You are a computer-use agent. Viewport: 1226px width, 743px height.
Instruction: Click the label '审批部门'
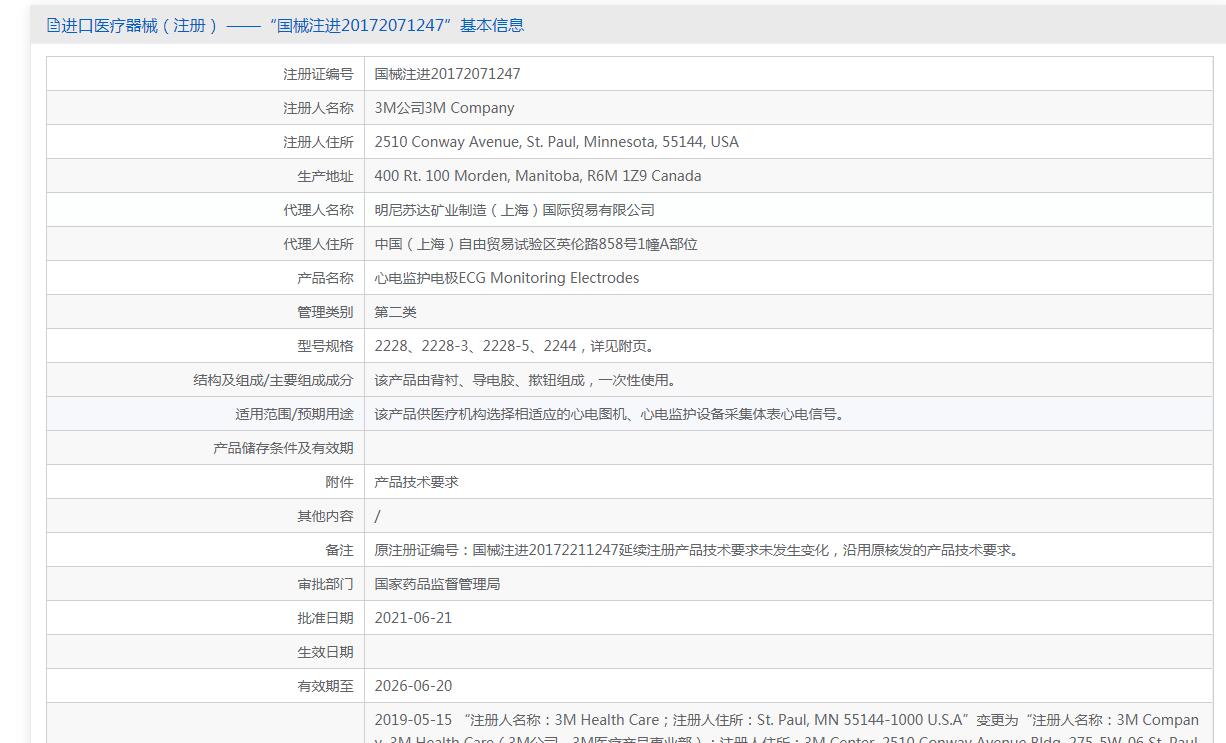(325, 584)
